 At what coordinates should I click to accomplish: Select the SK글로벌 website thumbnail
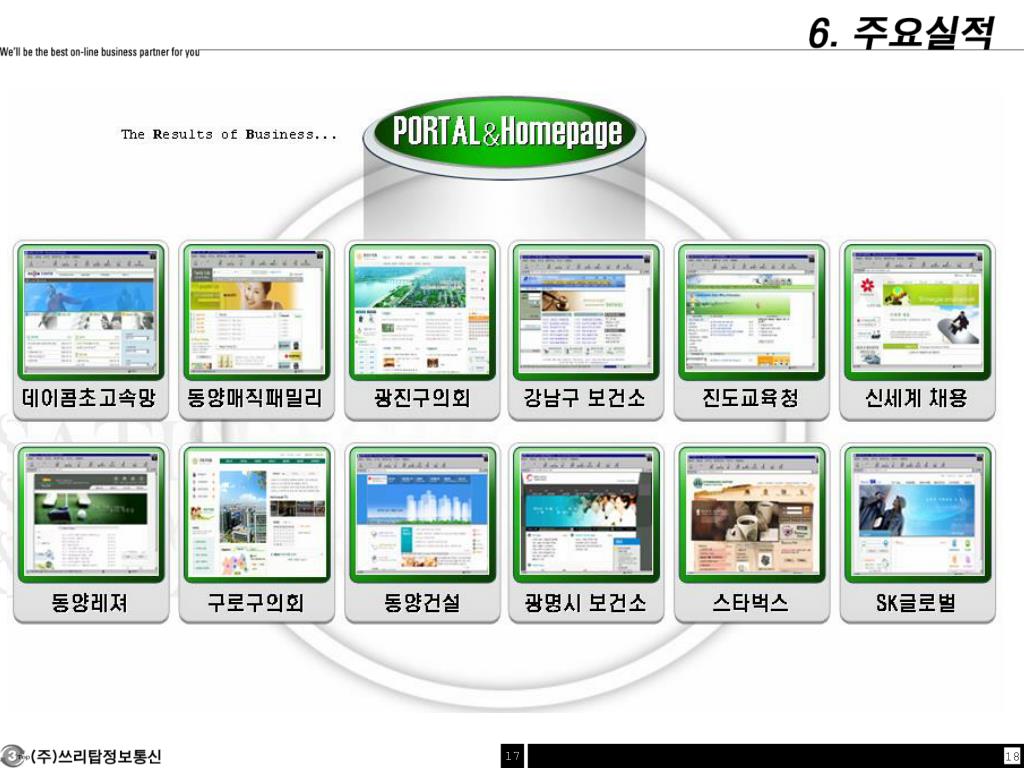coord(918,515)
